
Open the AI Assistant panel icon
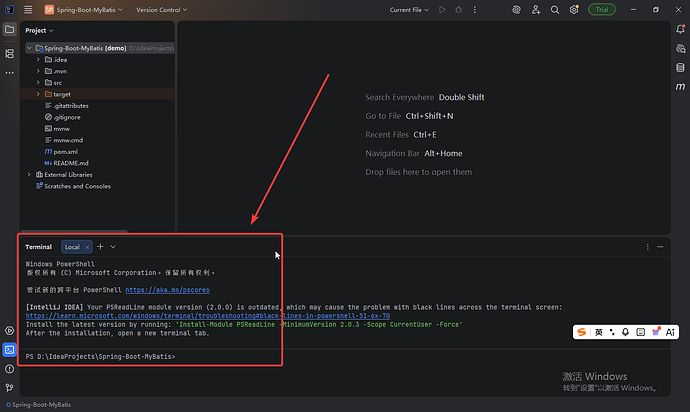coord(680,48)
